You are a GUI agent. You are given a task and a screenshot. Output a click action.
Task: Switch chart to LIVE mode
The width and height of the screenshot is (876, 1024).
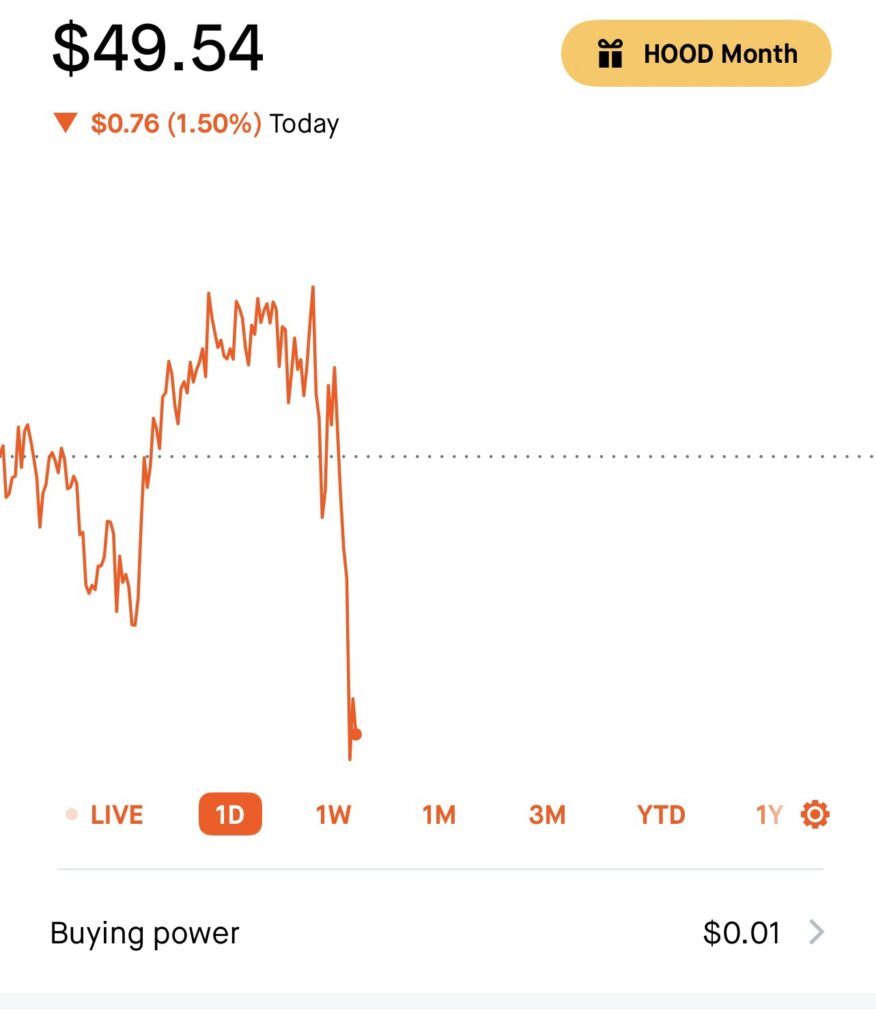point(105,814)
